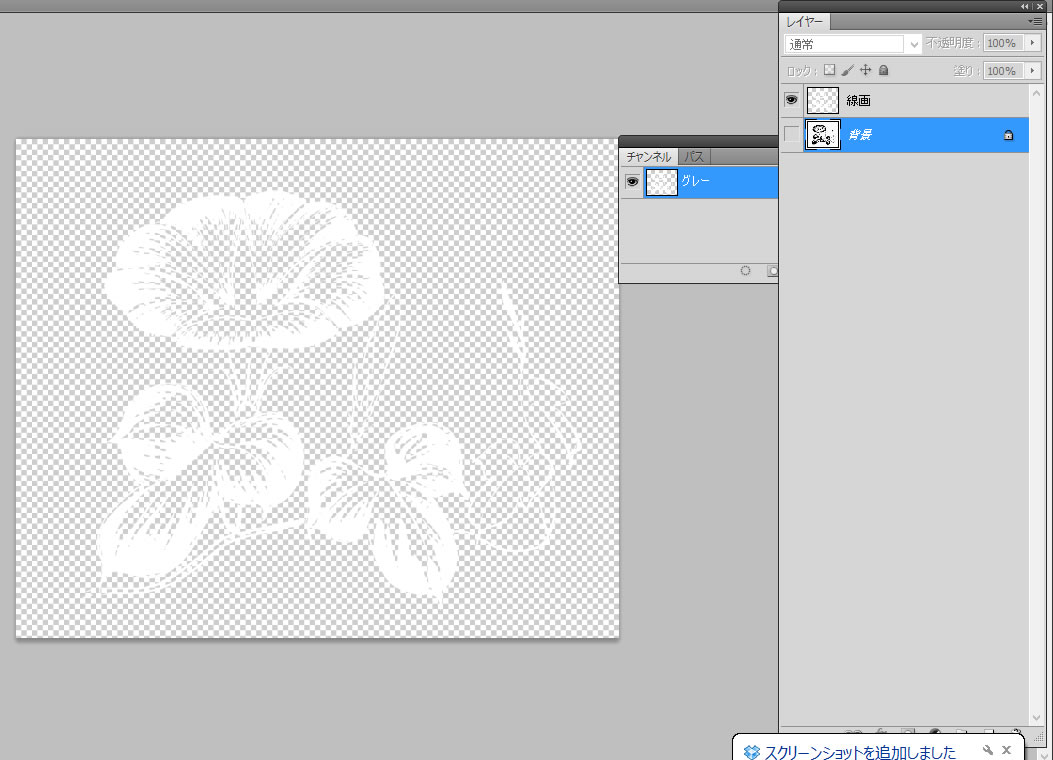Click the lock position move icon
Viewport: 1053px width, 760px height.
pyautogui.click(x=866, y=71)
